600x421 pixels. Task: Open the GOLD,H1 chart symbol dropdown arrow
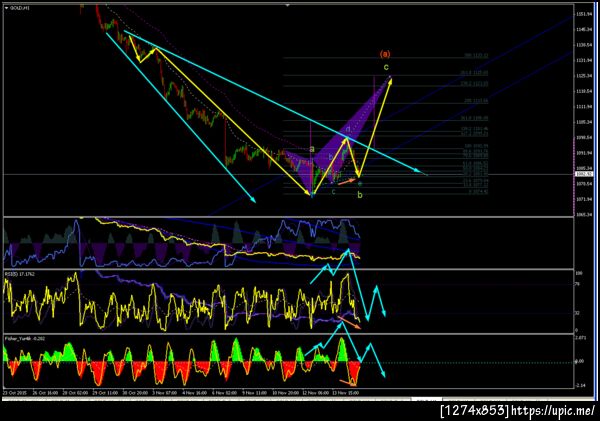(7, 8)
